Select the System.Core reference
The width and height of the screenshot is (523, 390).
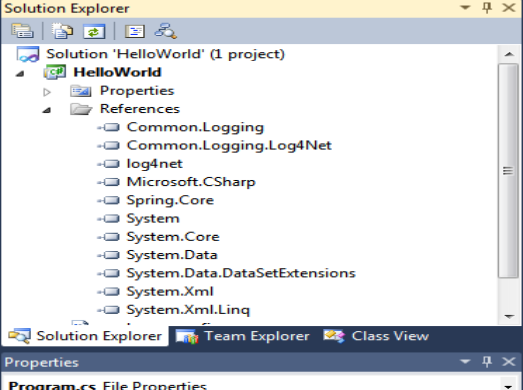pyautogui.click(x=173, y=237)
